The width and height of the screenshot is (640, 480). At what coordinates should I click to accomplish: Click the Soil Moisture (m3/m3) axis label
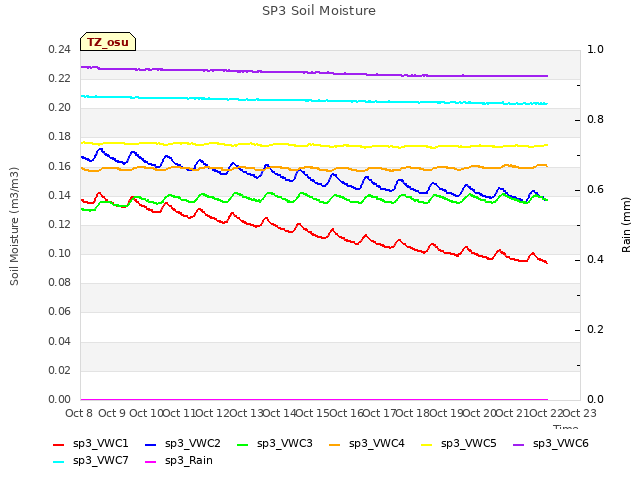pyautogui.click(x=14, y=226)
